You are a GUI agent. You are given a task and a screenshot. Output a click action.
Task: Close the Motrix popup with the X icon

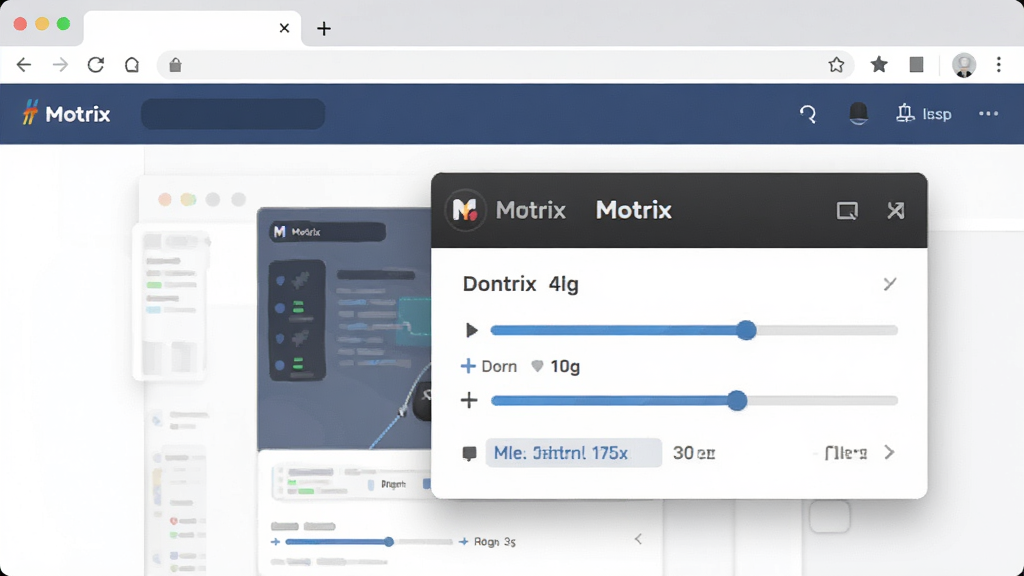coord(896,210)
